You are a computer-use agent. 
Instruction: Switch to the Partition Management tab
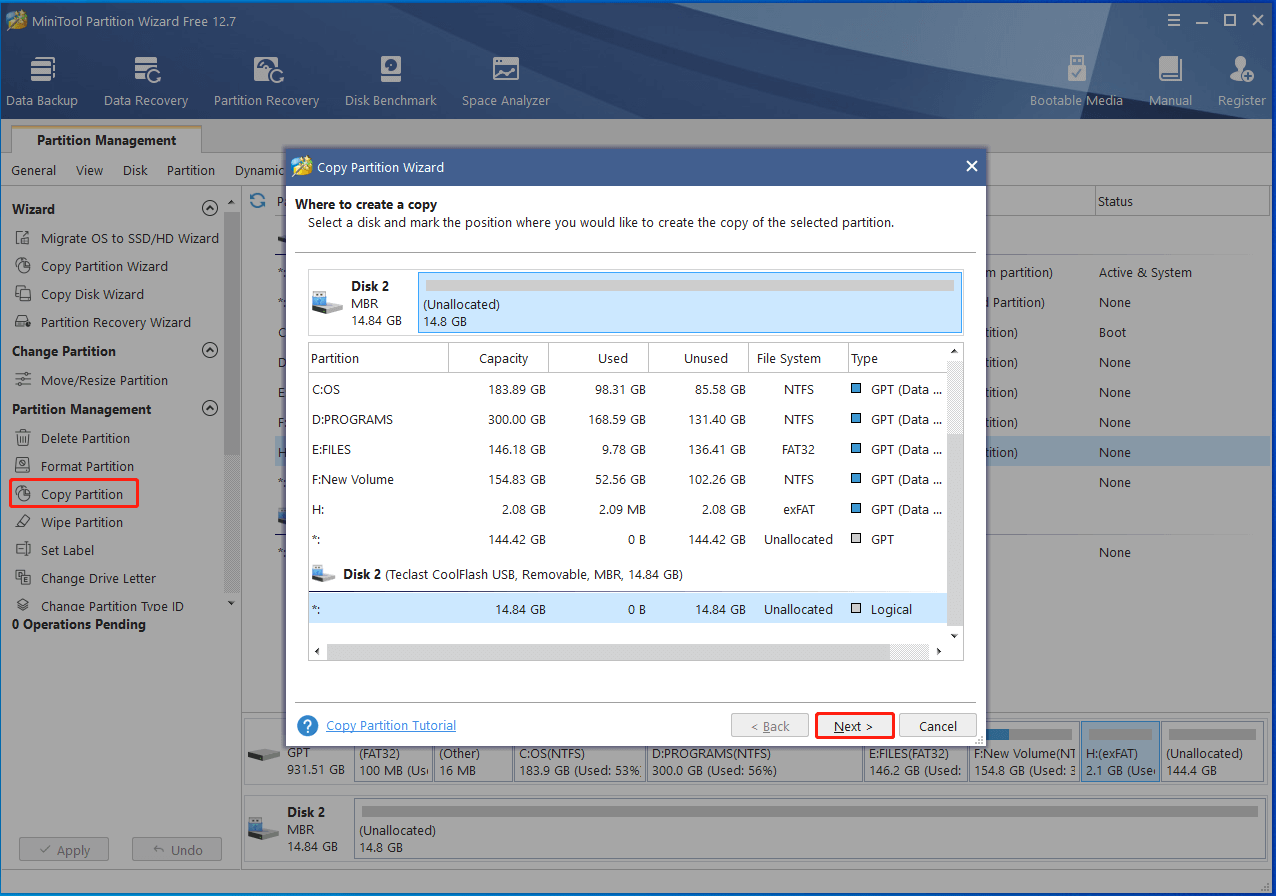[x=107, y=140]
